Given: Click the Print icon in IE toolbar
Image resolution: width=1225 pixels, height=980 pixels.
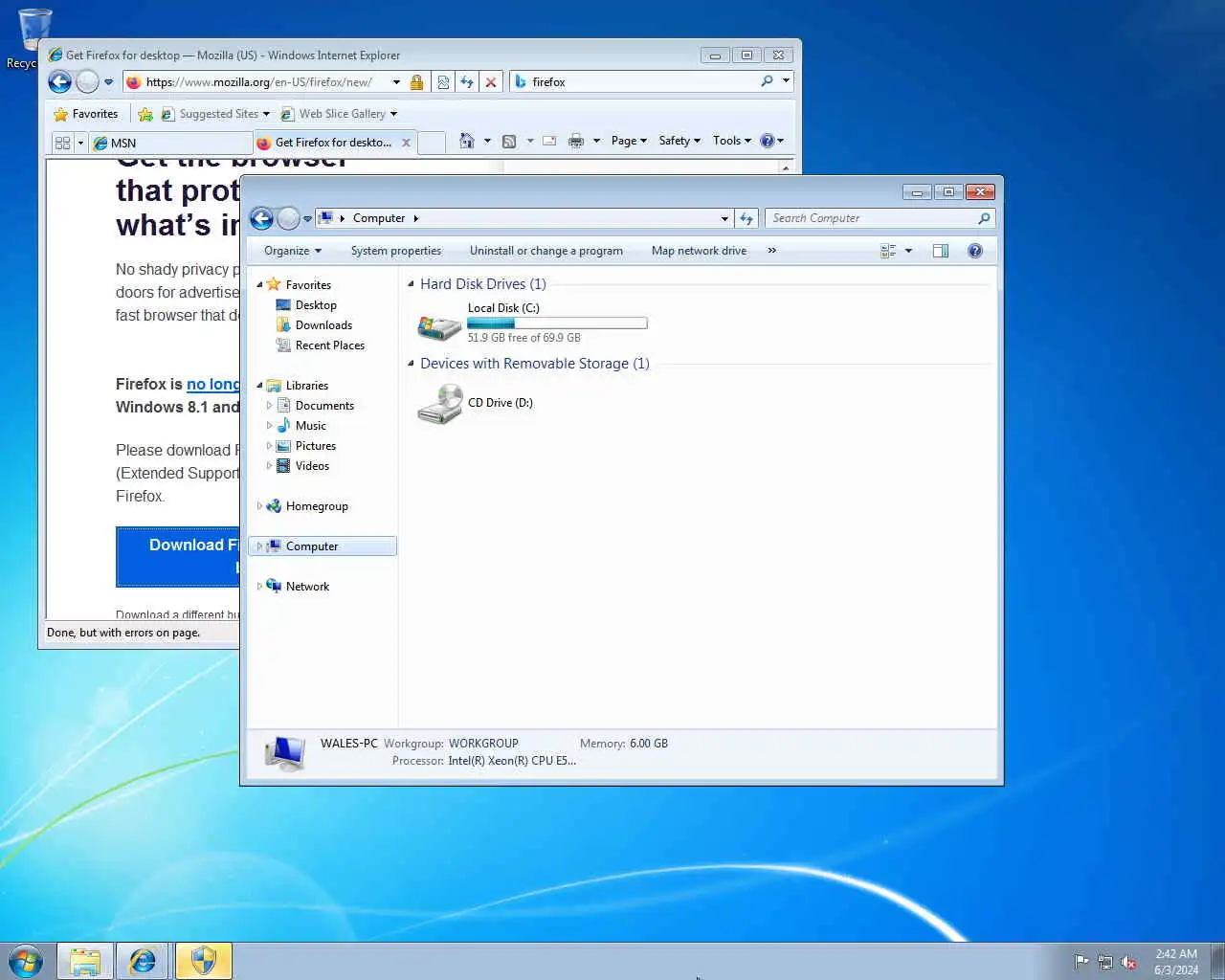Looking at the screenshot, I should pos(575,141).
